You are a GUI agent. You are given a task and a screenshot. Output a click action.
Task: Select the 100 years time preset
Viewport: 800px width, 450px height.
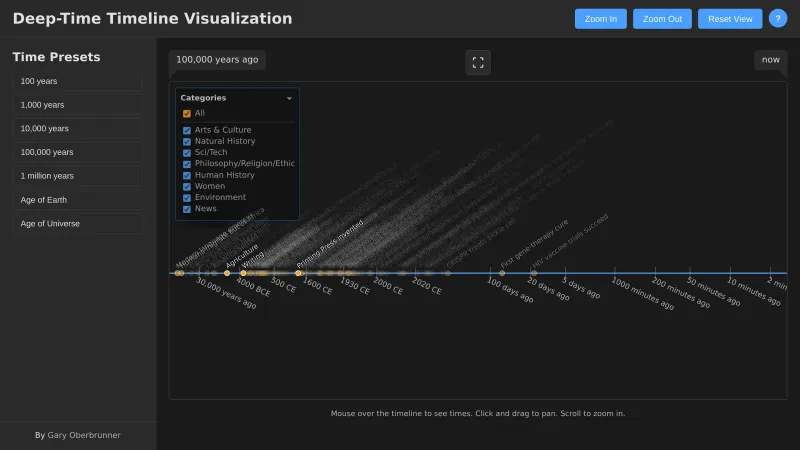(78, 81)
